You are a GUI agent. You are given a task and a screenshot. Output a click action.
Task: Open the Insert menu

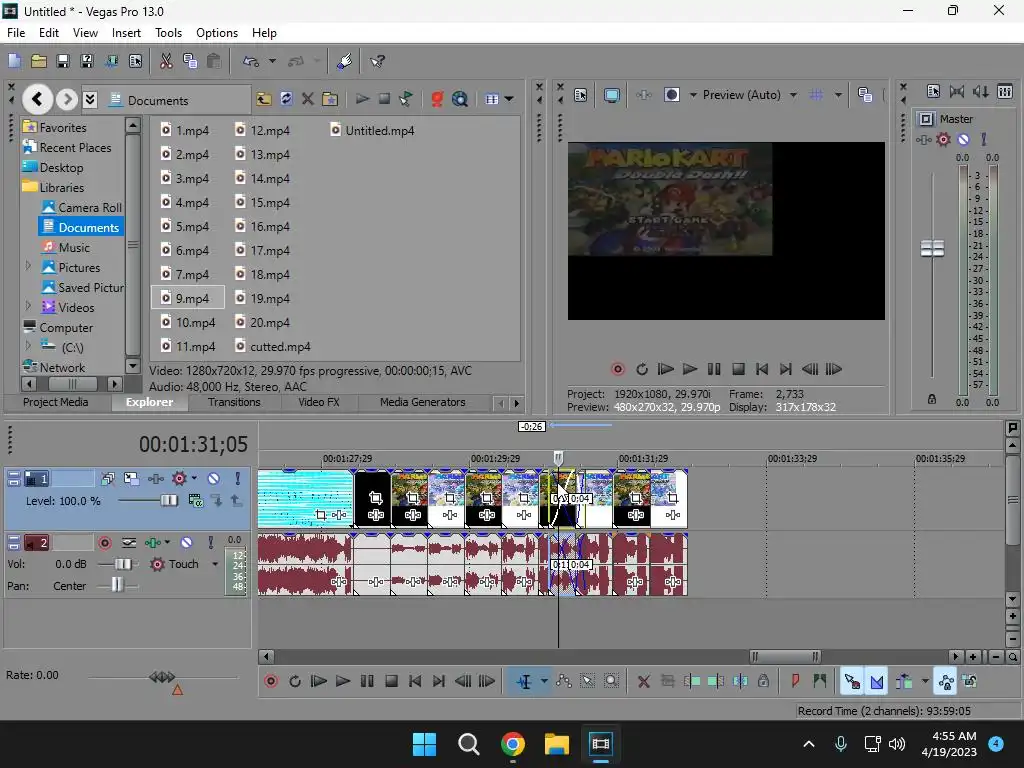(126, 33)
